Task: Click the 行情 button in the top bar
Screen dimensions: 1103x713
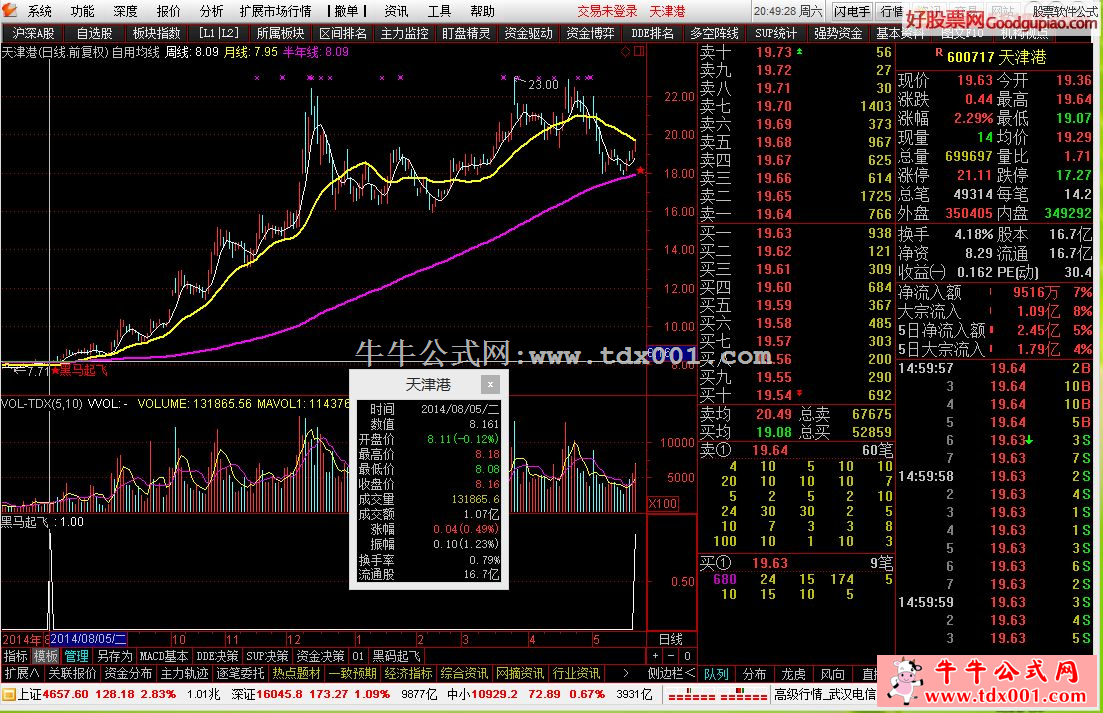Action: click(891, 11)
